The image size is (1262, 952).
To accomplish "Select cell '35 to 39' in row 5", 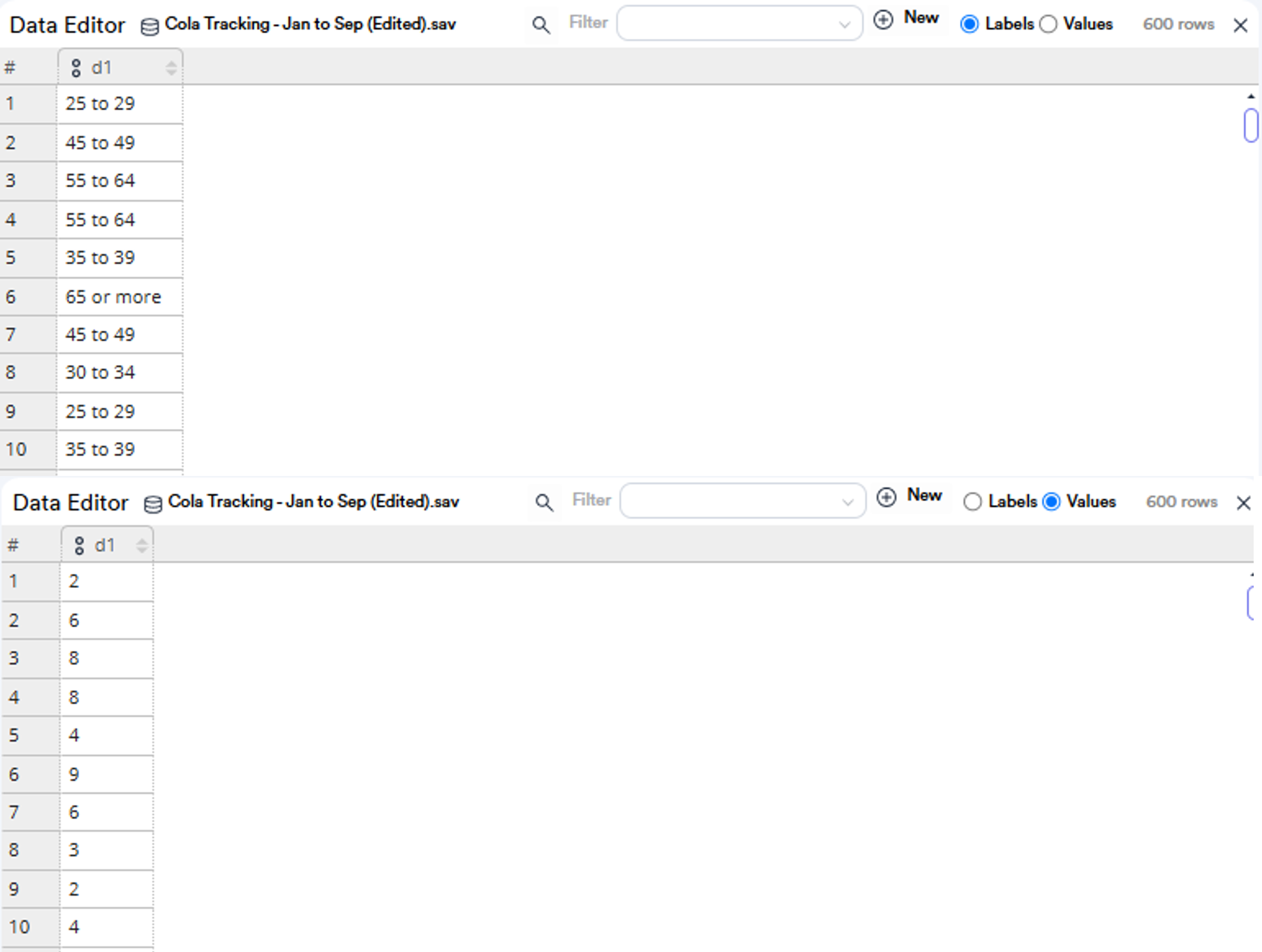I will pos(120,258).
